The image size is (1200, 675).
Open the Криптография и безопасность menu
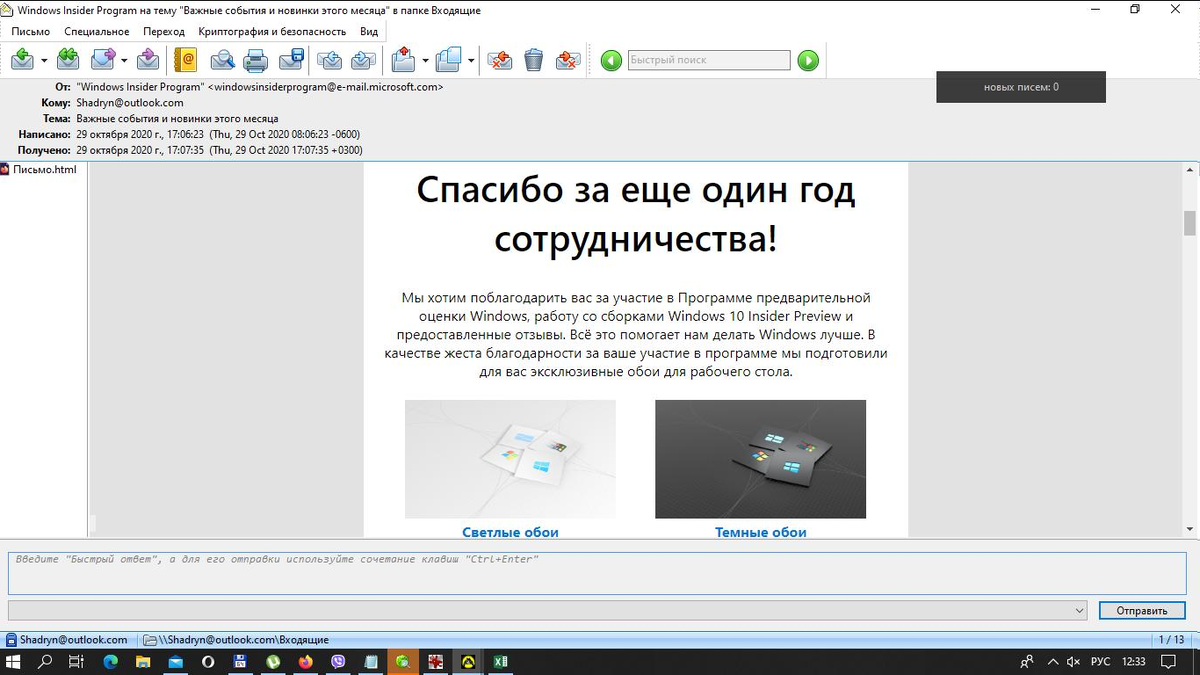(272, 31)
